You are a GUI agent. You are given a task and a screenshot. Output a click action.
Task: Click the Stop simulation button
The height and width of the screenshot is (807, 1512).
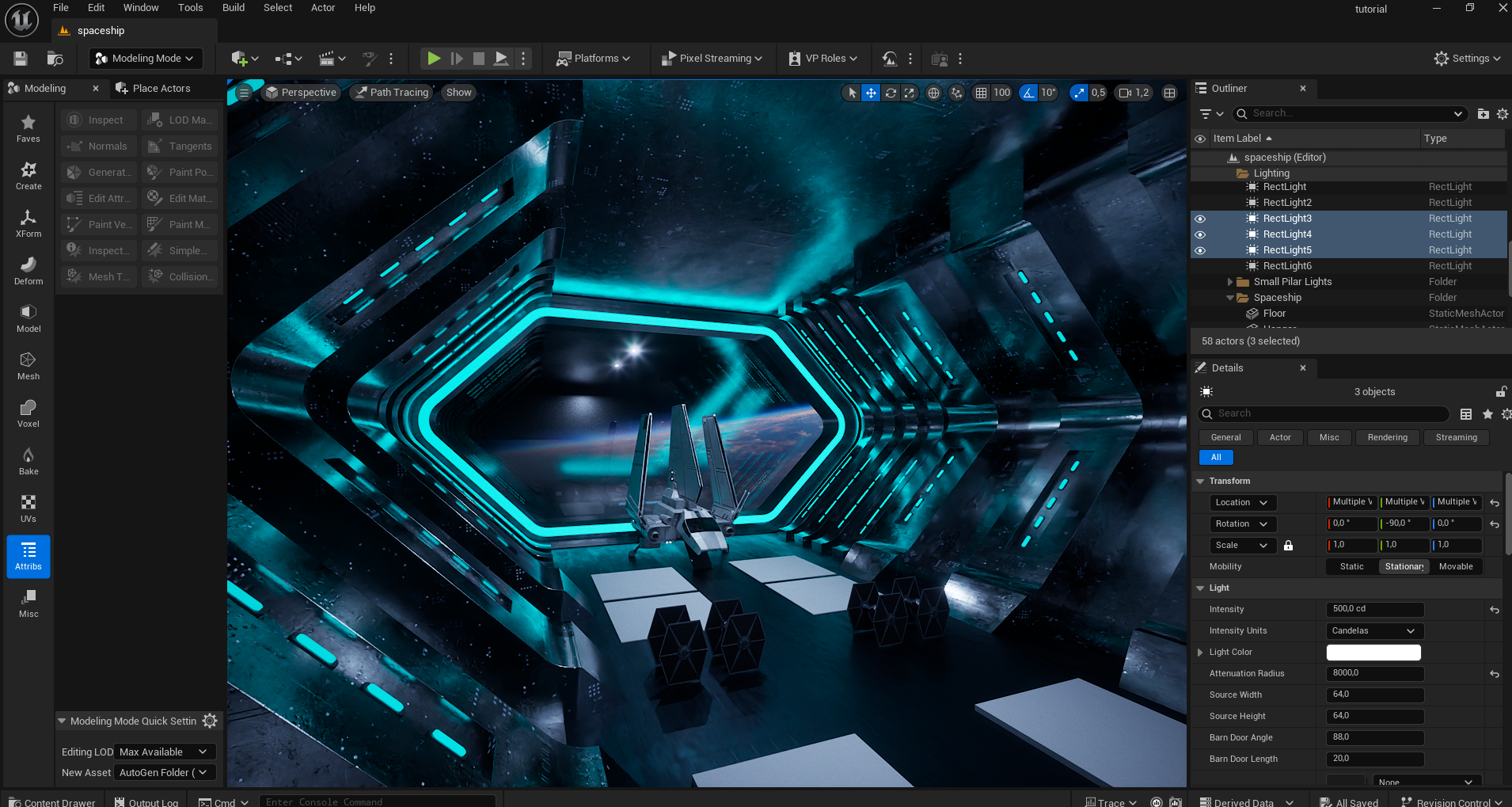tap(479, 59)
